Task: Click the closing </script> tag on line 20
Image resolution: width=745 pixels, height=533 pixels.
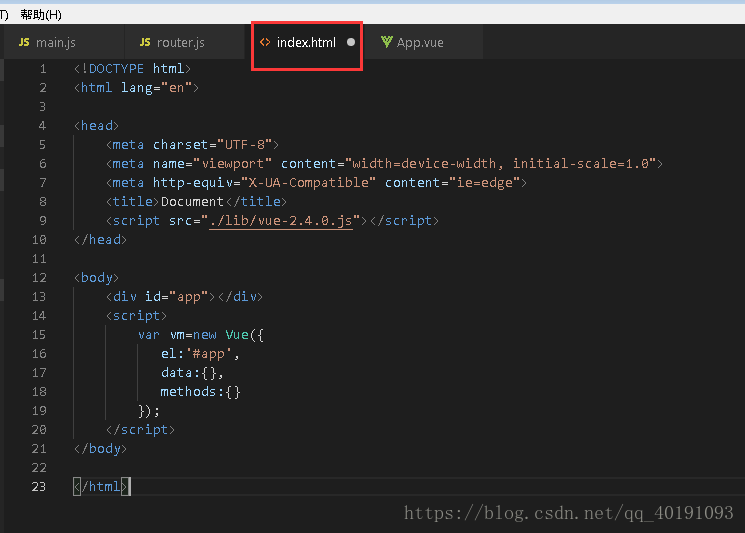Action: click(140, 430)
